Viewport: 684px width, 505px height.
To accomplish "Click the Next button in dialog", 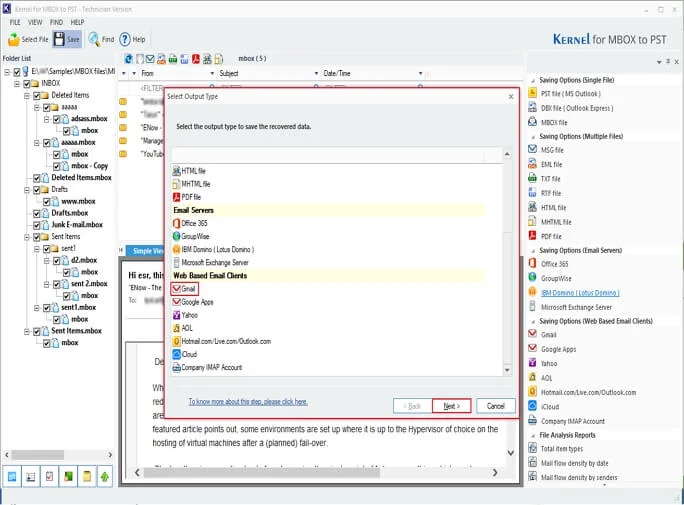I will point(451,406).
